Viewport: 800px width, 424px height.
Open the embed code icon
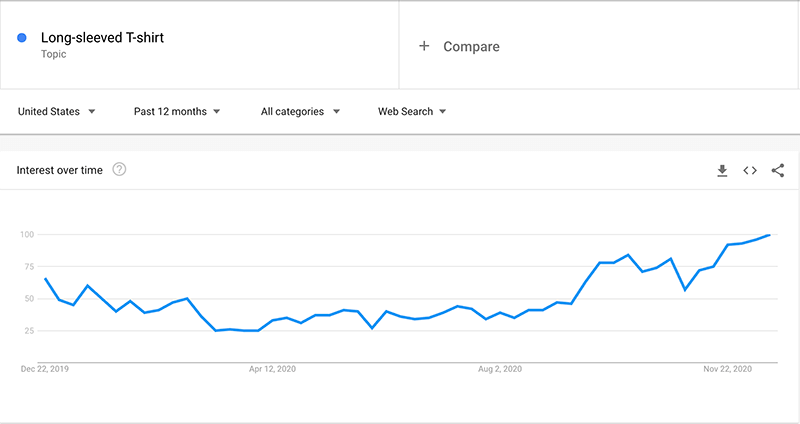pos(749,170)
